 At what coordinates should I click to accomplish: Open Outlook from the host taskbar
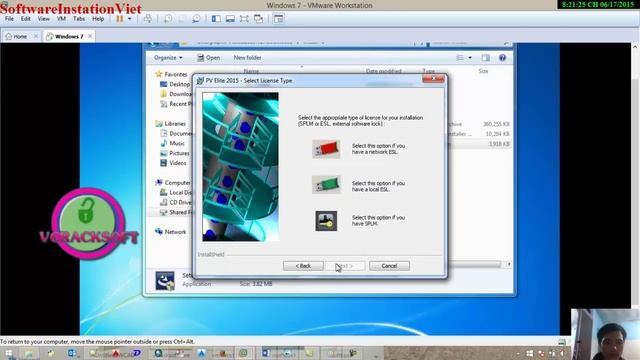[72, 353]
